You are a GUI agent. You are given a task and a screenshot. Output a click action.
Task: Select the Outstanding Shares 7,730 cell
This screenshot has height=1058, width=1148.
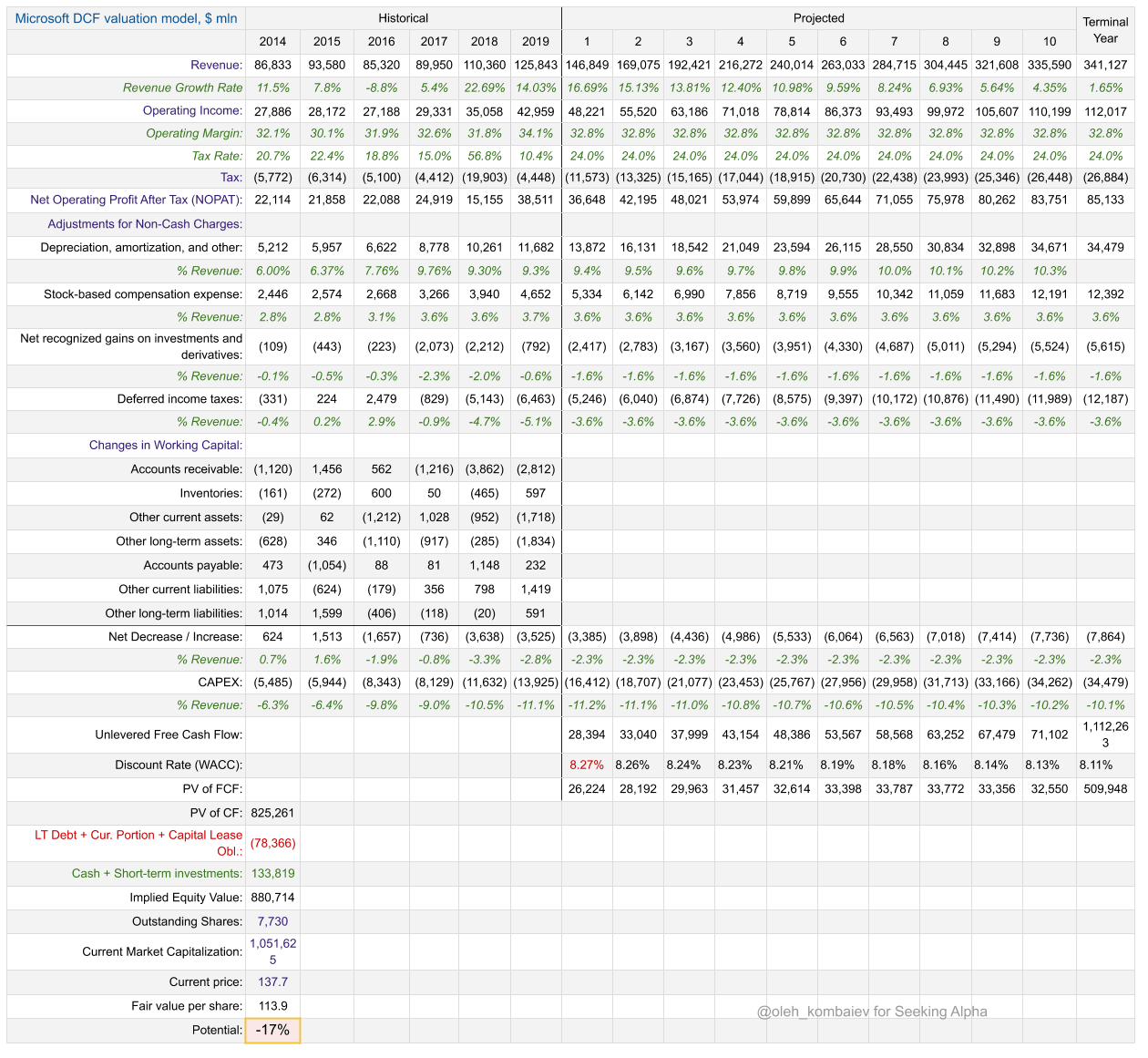click(272, 922)
